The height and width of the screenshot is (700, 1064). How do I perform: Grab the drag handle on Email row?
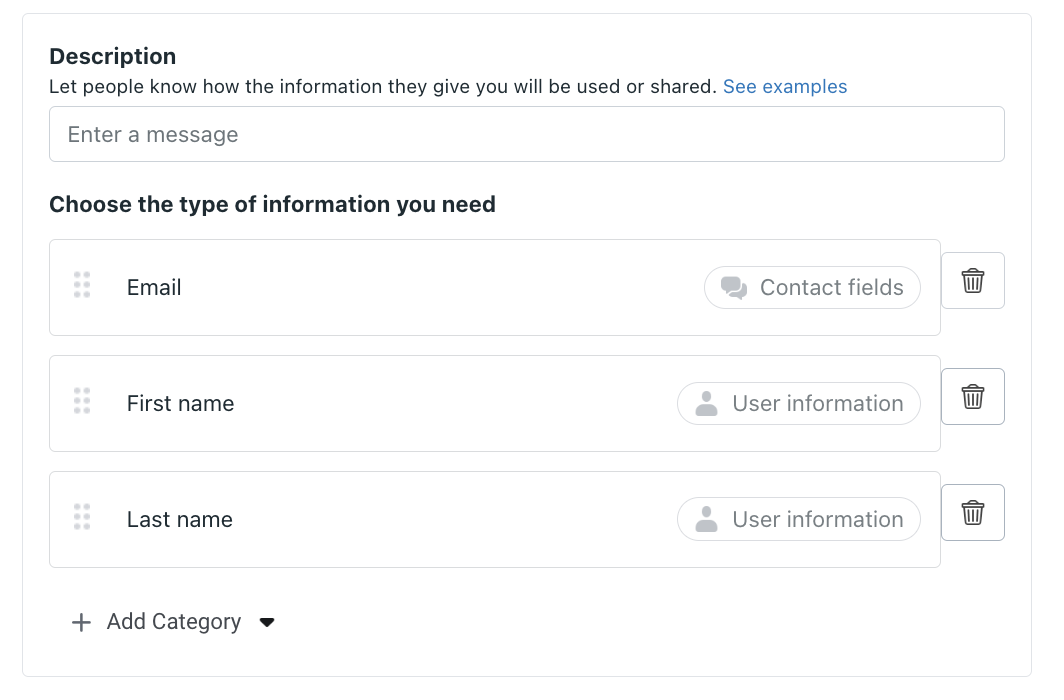click(82, 285)
